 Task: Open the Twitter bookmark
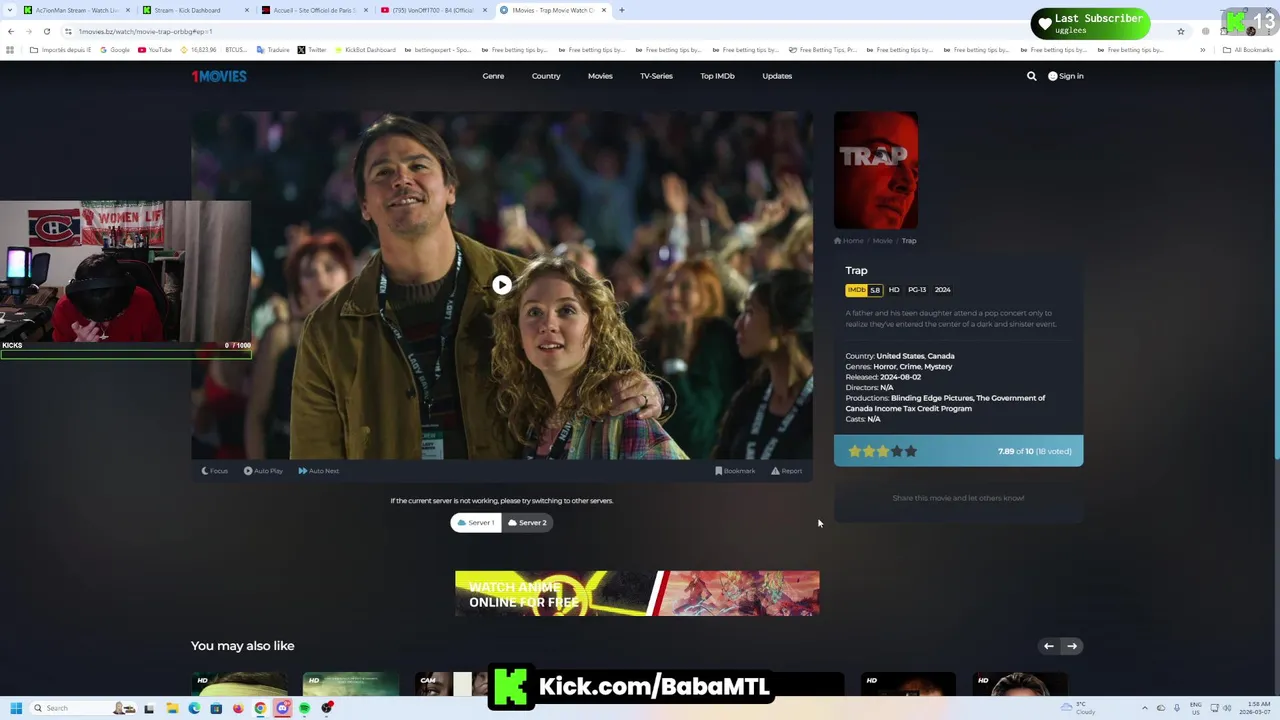pyautogui.click(x=312, y=50)
